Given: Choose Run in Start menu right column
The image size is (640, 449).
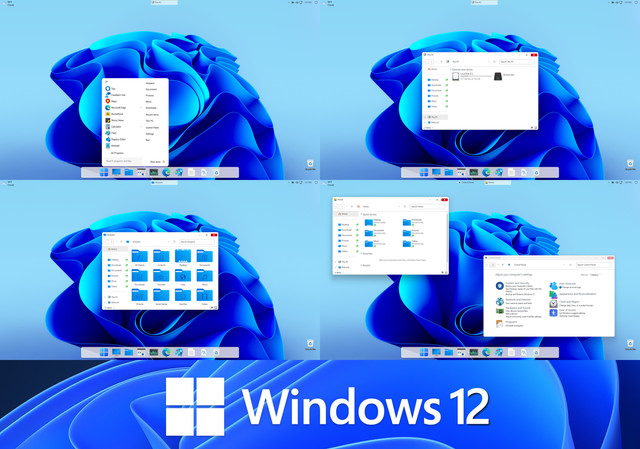Looking at the screenshot, I should pos(148,140).
